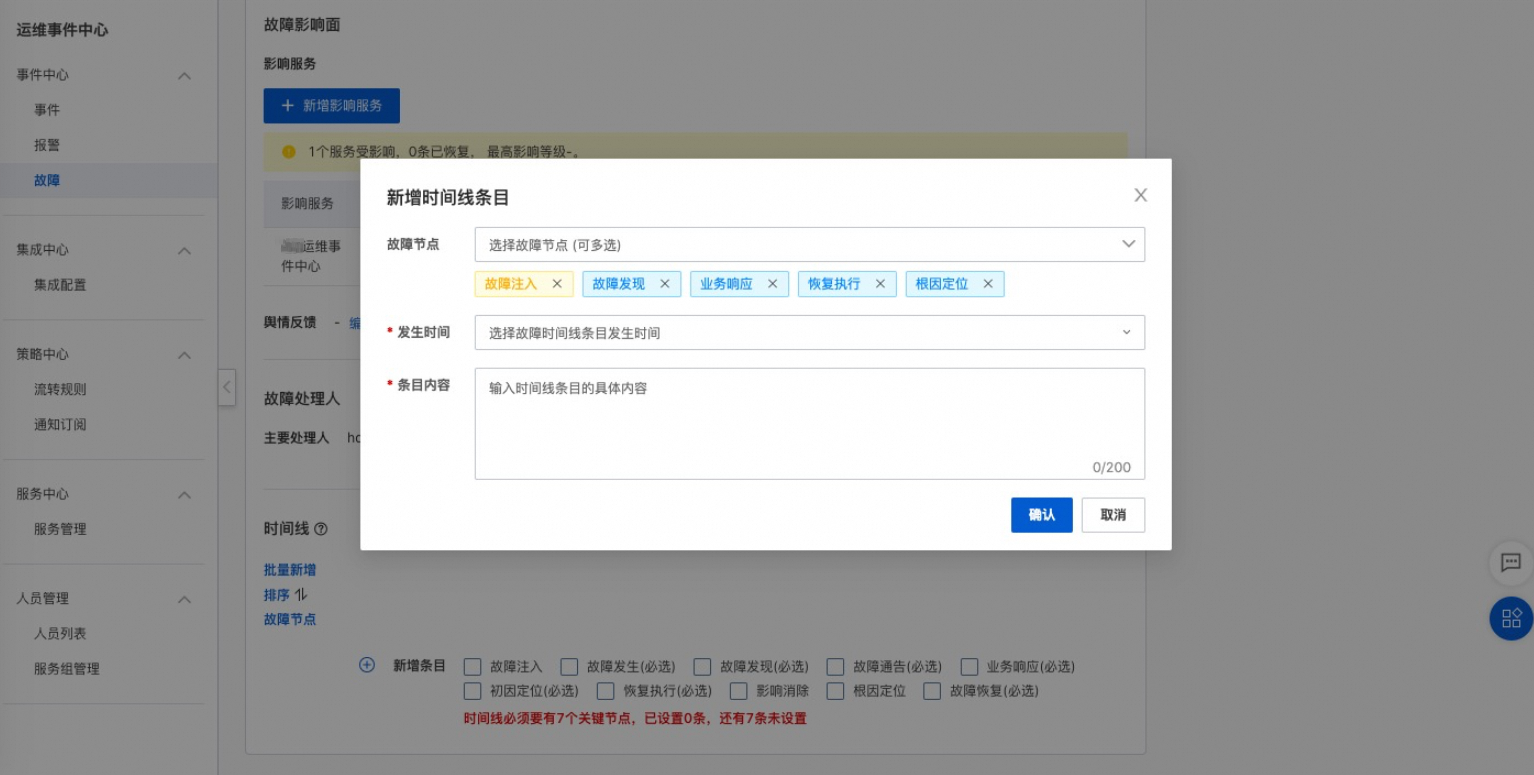Click the 运维事件中心 sidebar title
Screen dimensions: 1534x775
[62, 30]
